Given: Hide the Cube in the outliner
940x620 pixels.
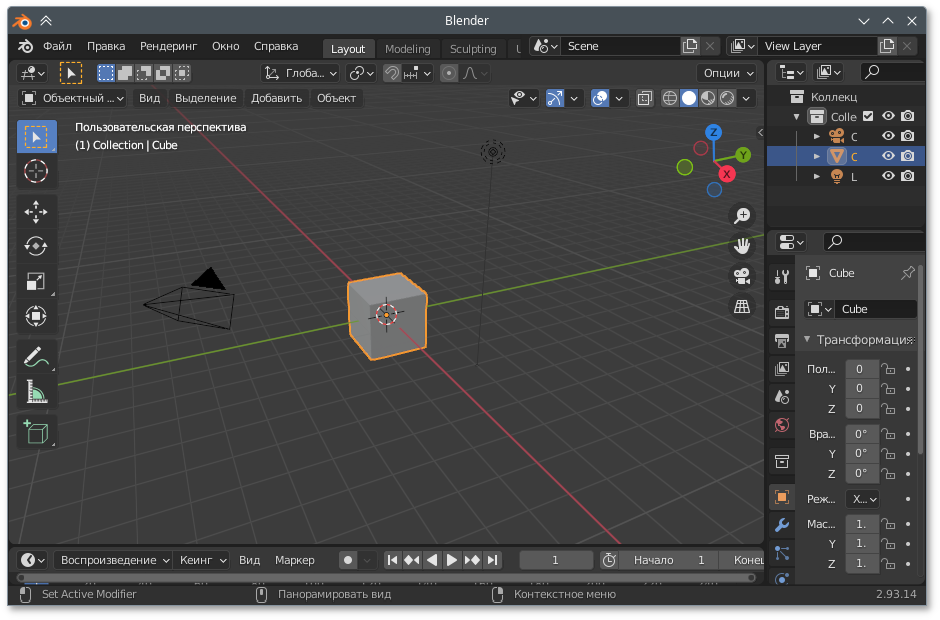Looking at the screenshot, I should click(x=888, y=155).
